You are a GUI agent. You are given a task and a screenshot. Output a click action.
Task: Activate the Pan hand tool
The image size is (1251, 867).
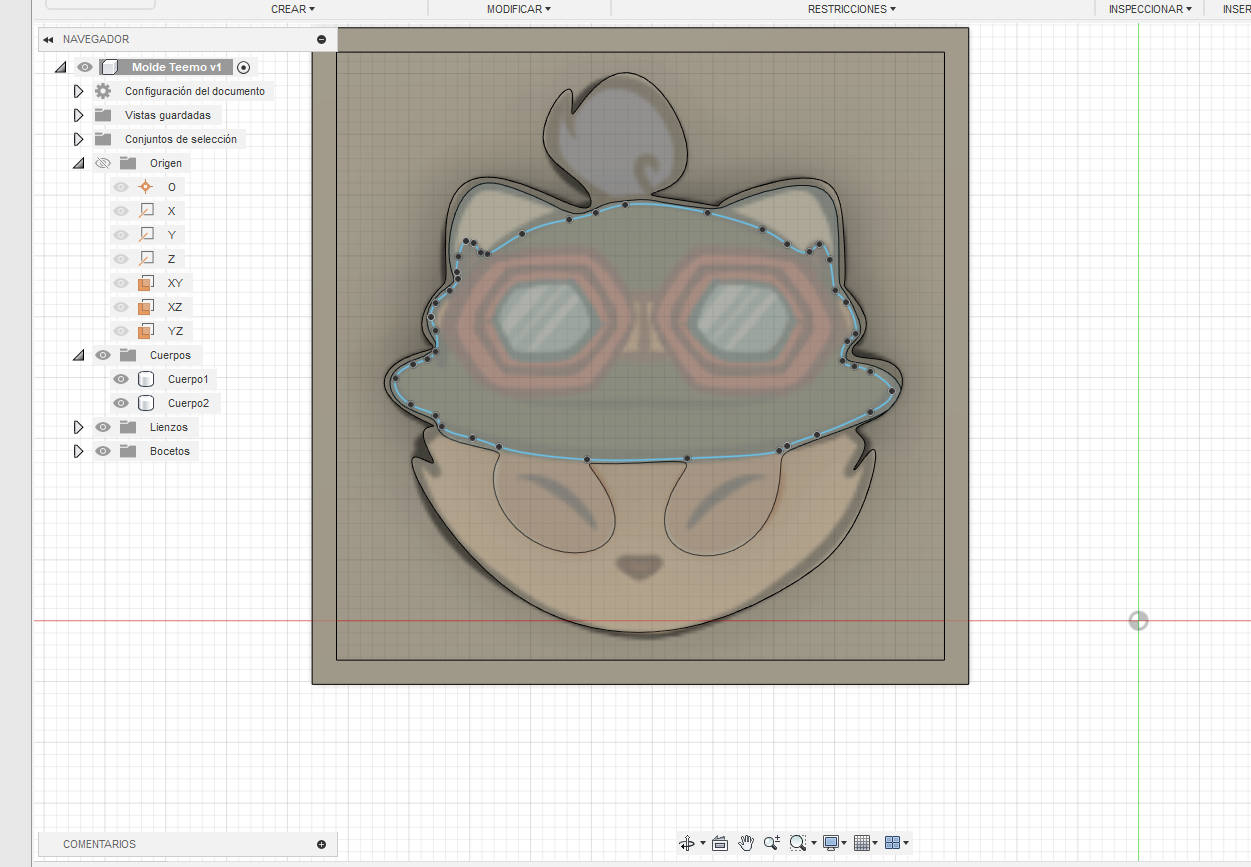[746, 843]
